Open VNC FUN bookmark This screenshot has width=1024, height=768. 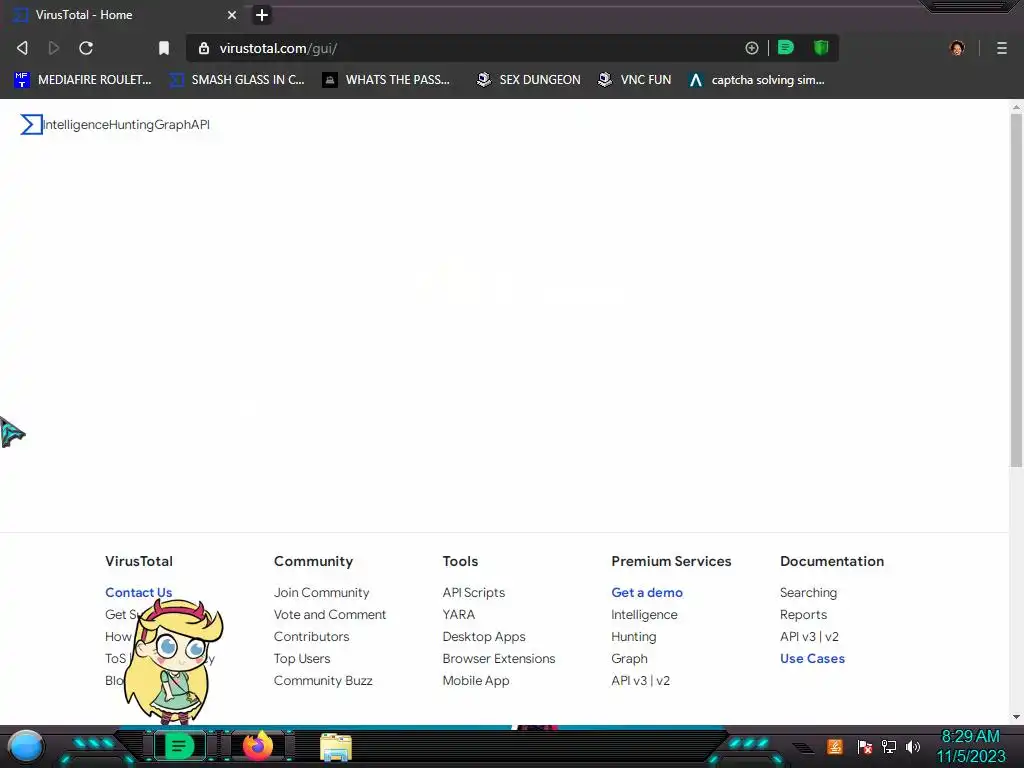click(x=634, y=80)
